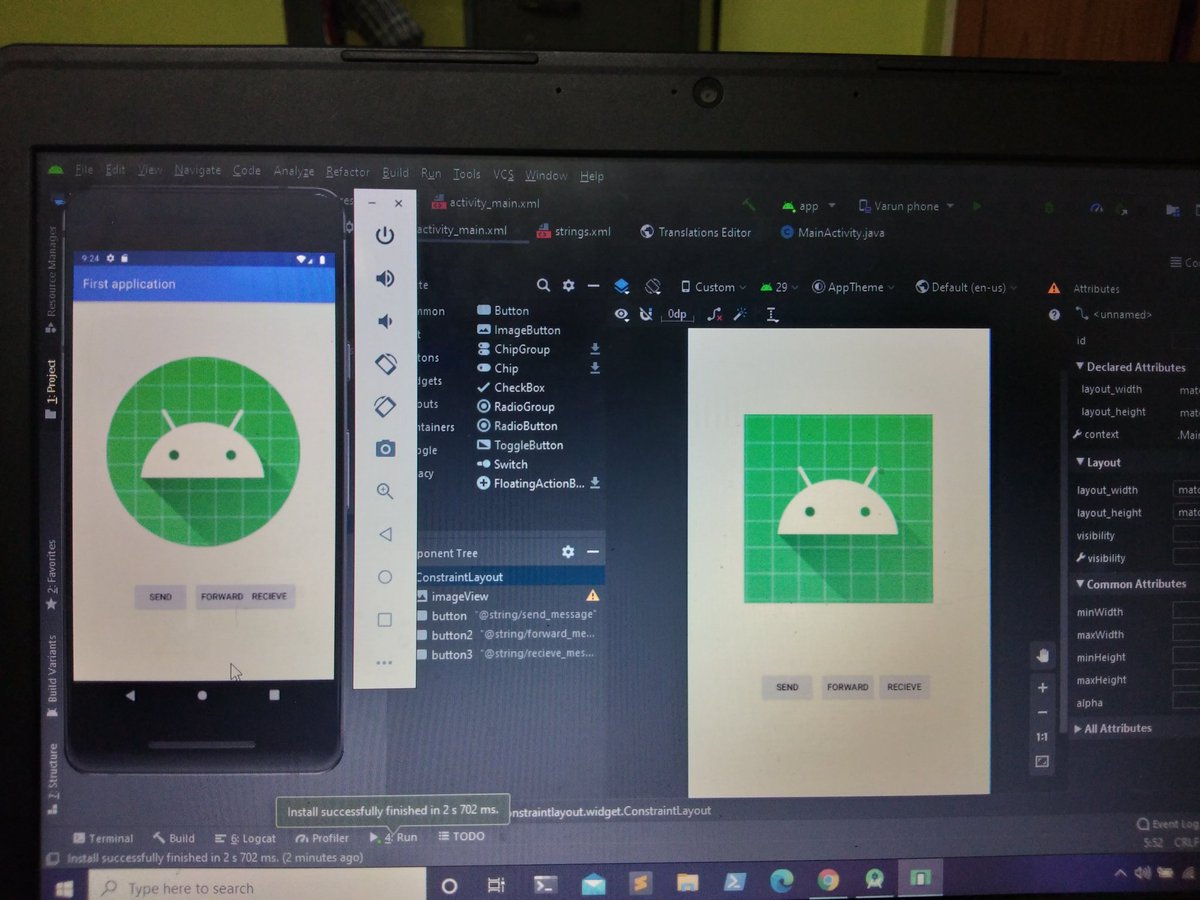This screenshot has height=900, width=1200.
Task: Open Chrome from the taskbar
Action: [827, 880]
